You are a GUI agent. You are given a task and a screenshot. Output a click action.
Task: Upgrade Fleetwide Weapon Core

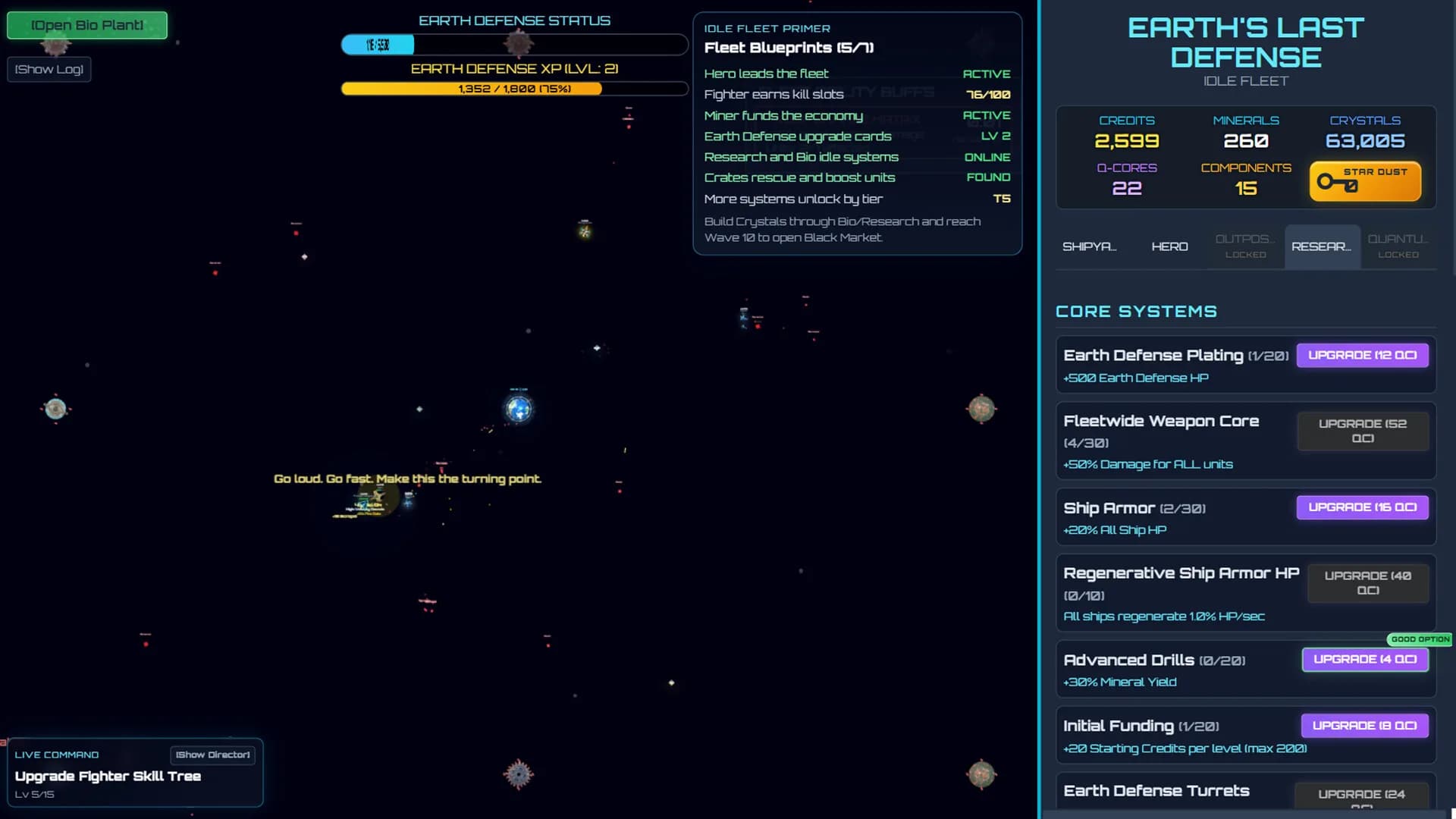pos(1363,431)
